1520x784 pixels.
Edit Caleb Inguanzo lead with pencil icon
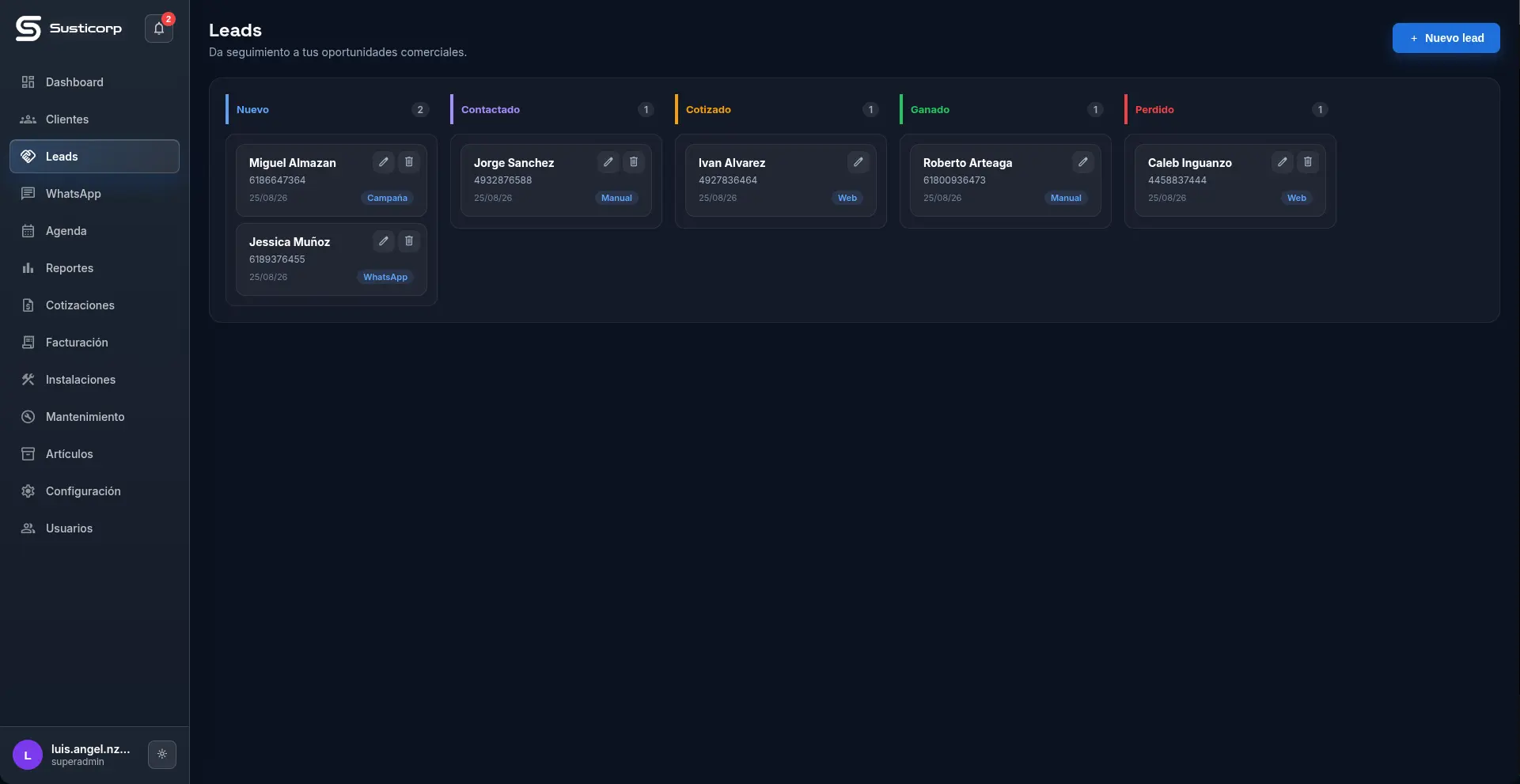click(x=1283, y=162)
